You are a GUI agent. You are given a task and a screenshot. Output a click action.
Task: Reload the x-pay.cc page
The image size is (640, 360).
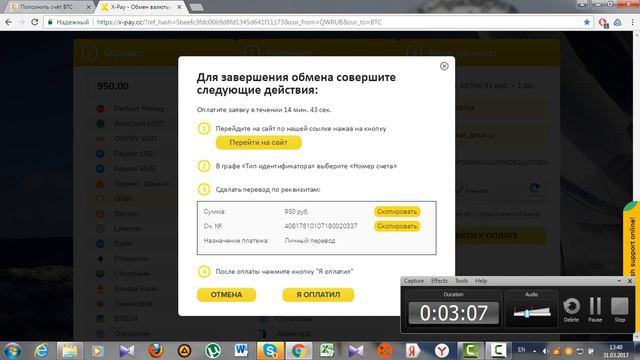[35, 22]
